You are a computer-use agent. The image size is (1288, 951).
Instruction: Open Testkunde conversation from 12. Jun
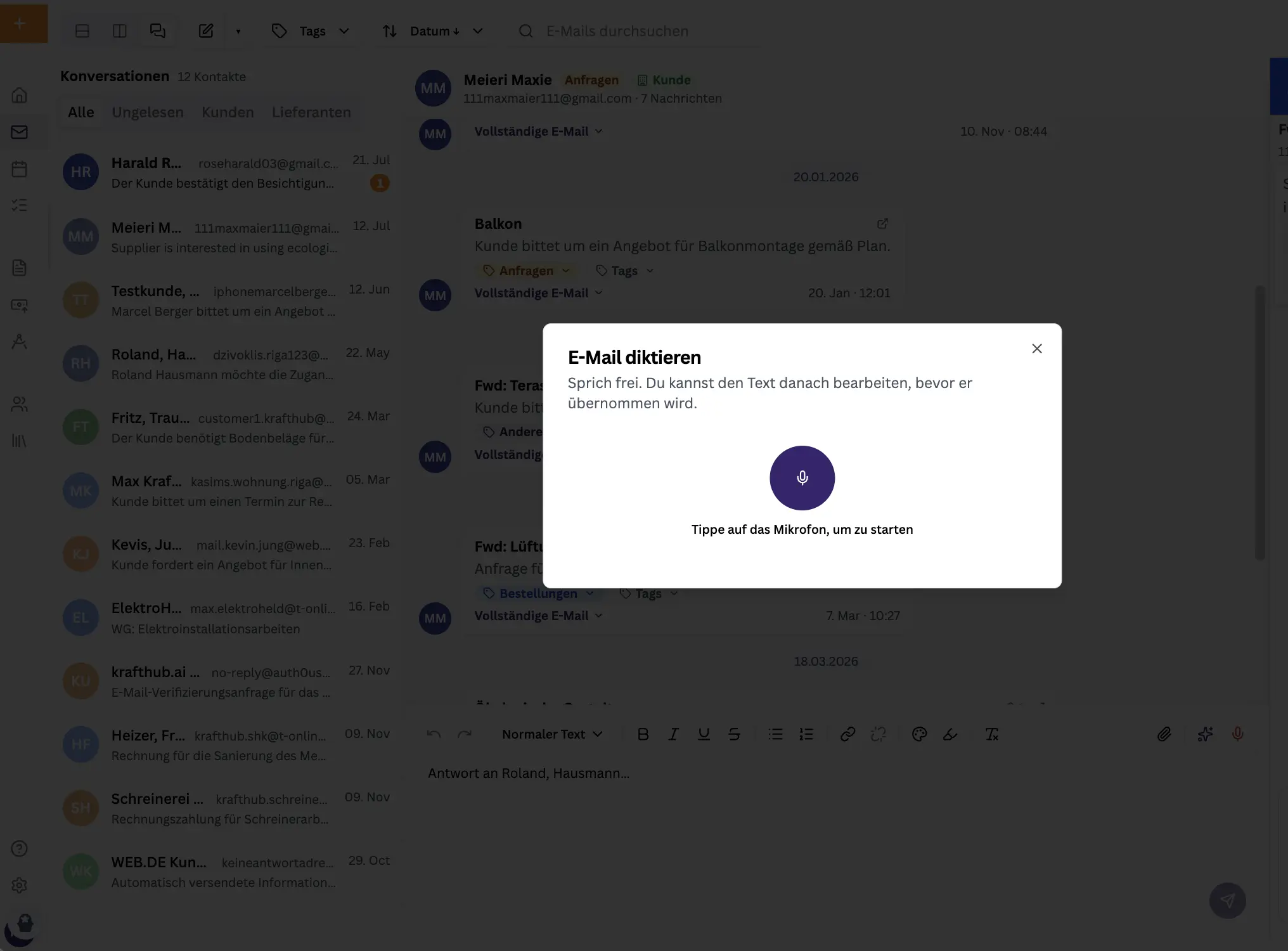[x=226, y=301]
